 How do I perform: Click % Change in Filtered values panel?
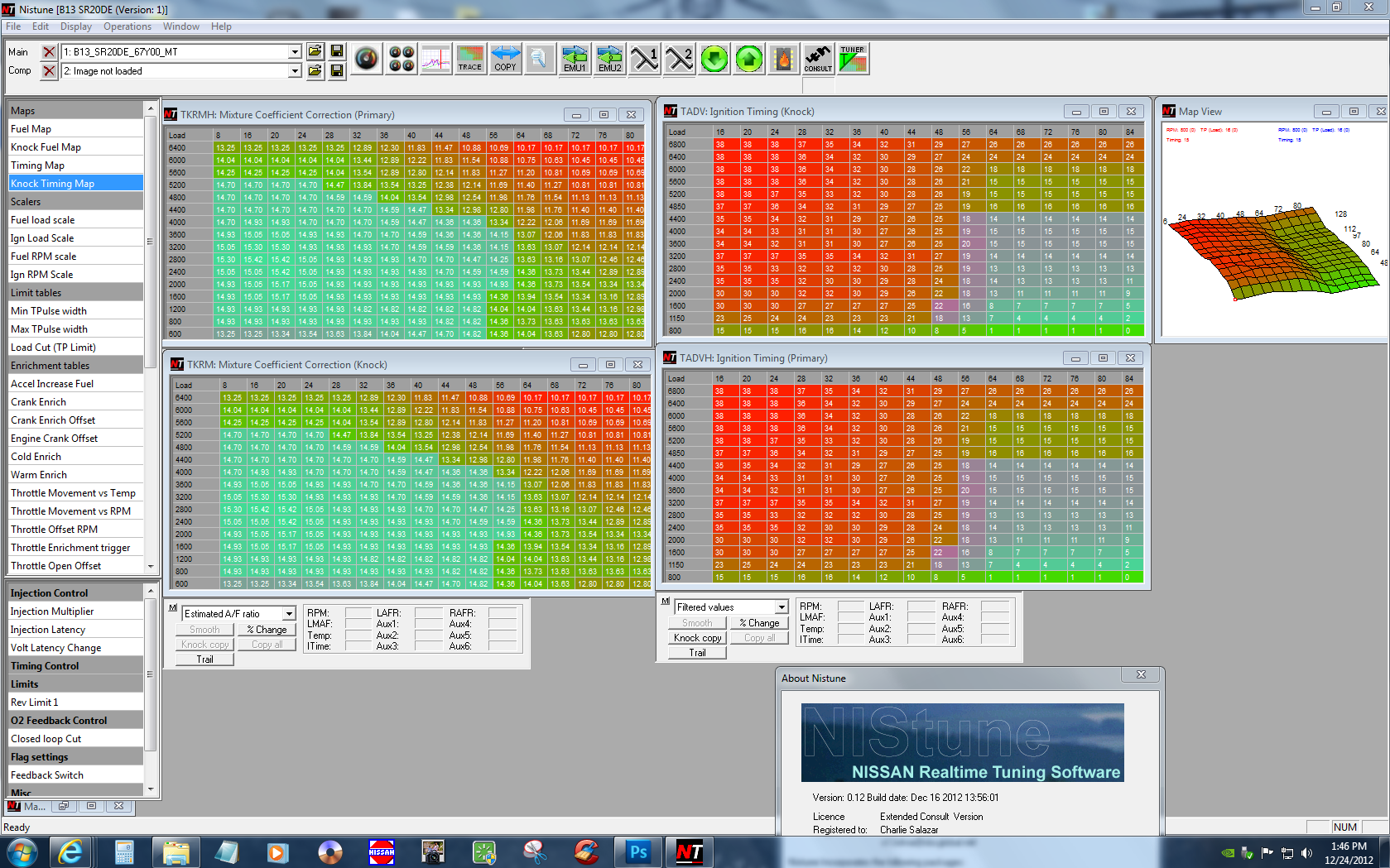(x=759, y=623)
